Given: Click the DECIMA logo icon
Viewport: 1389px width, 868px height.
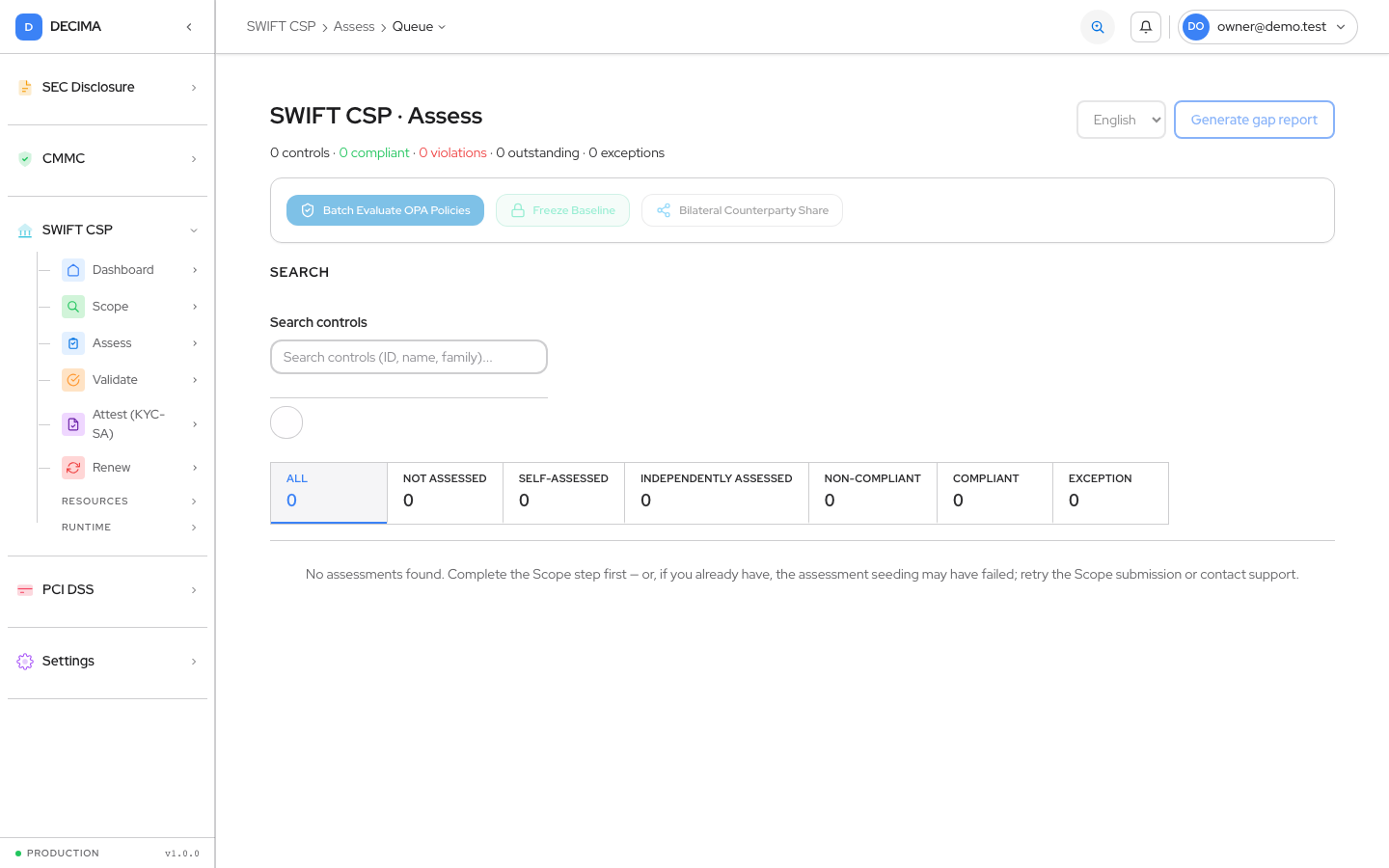Looking at the screenshot, I should click(x=29, y=27).
